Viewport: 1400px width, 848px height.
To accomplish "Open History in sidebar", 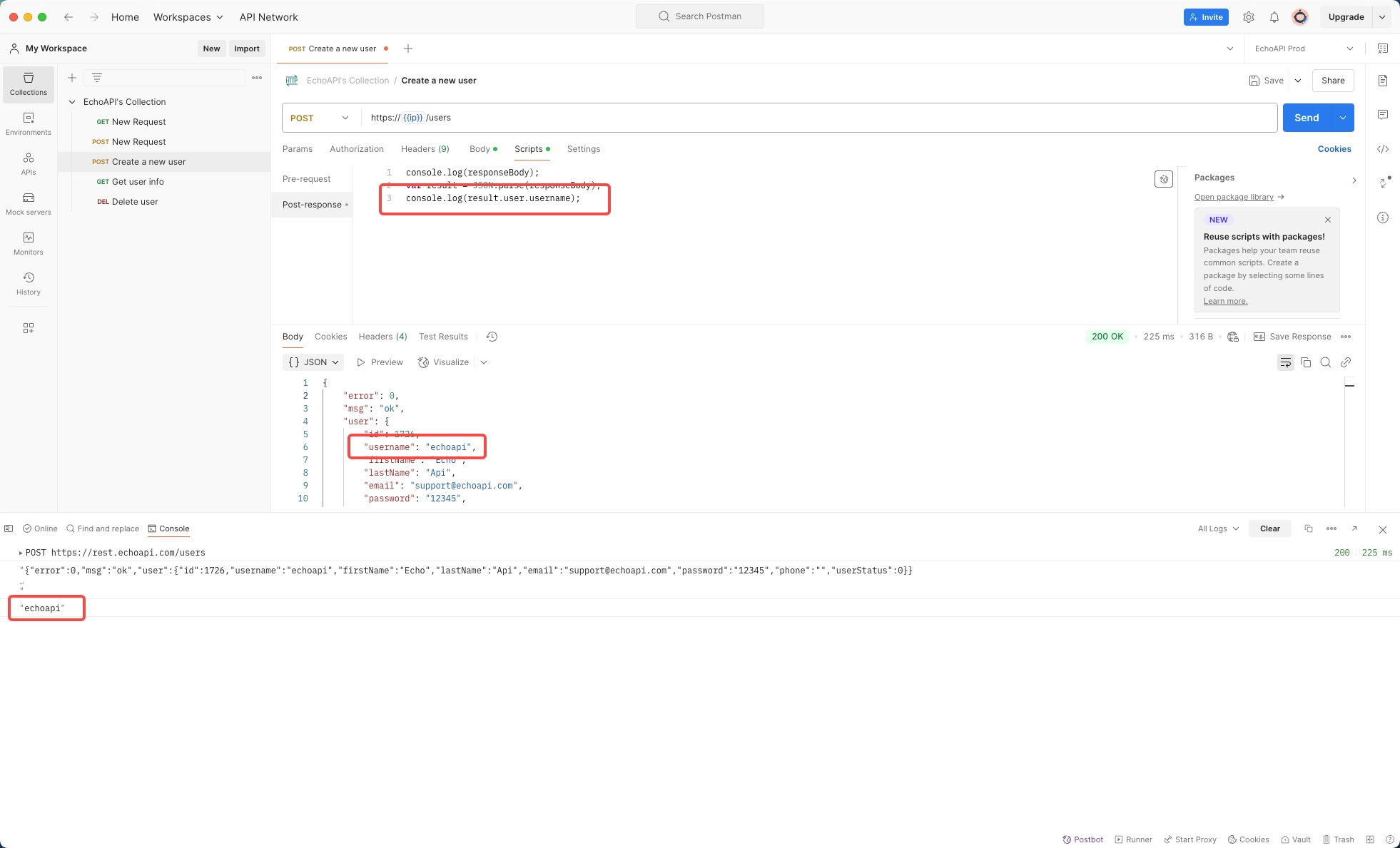I will click(29, 284).
